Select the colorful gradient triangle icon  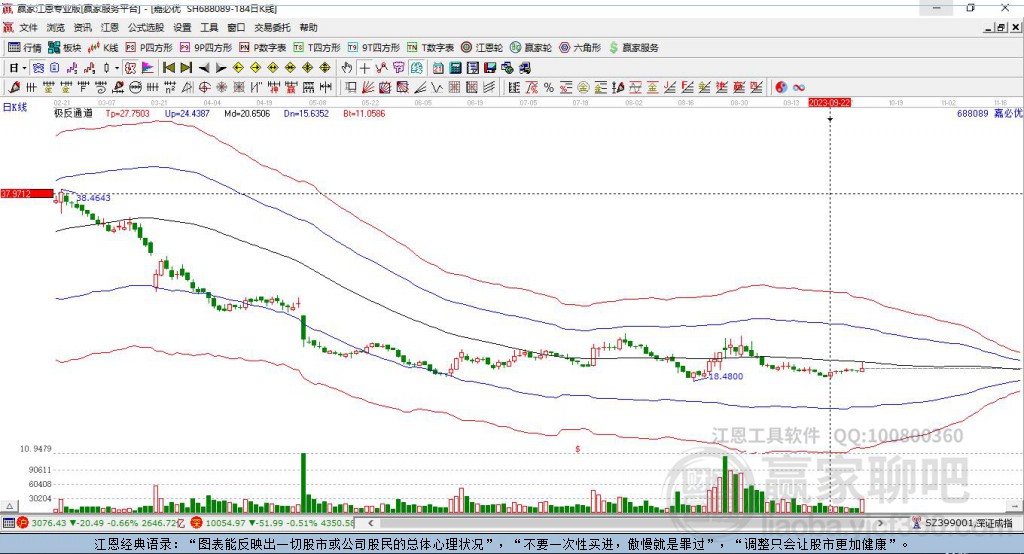click(148, 68)
